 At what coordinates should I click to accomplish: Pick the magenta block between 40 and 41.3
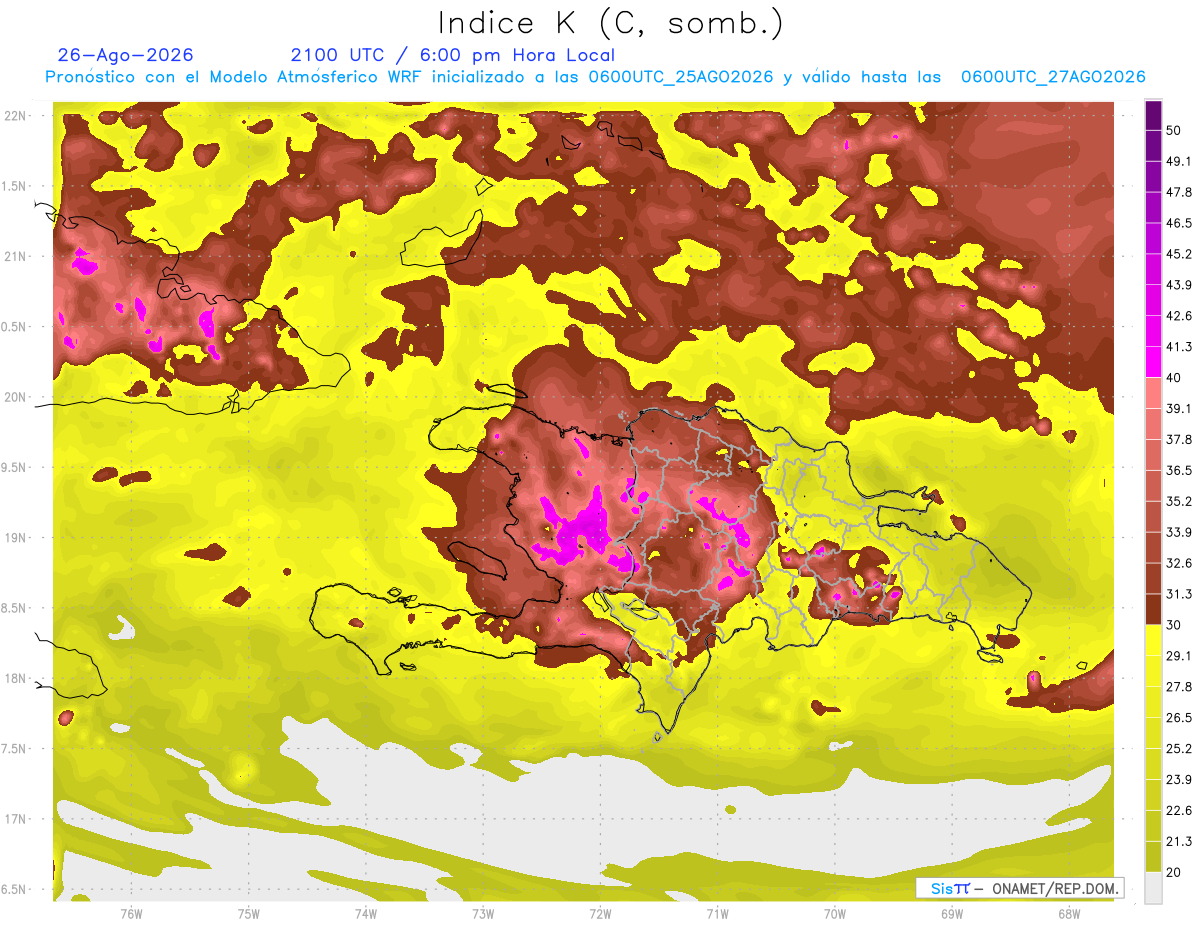[x=1154, y=362]
